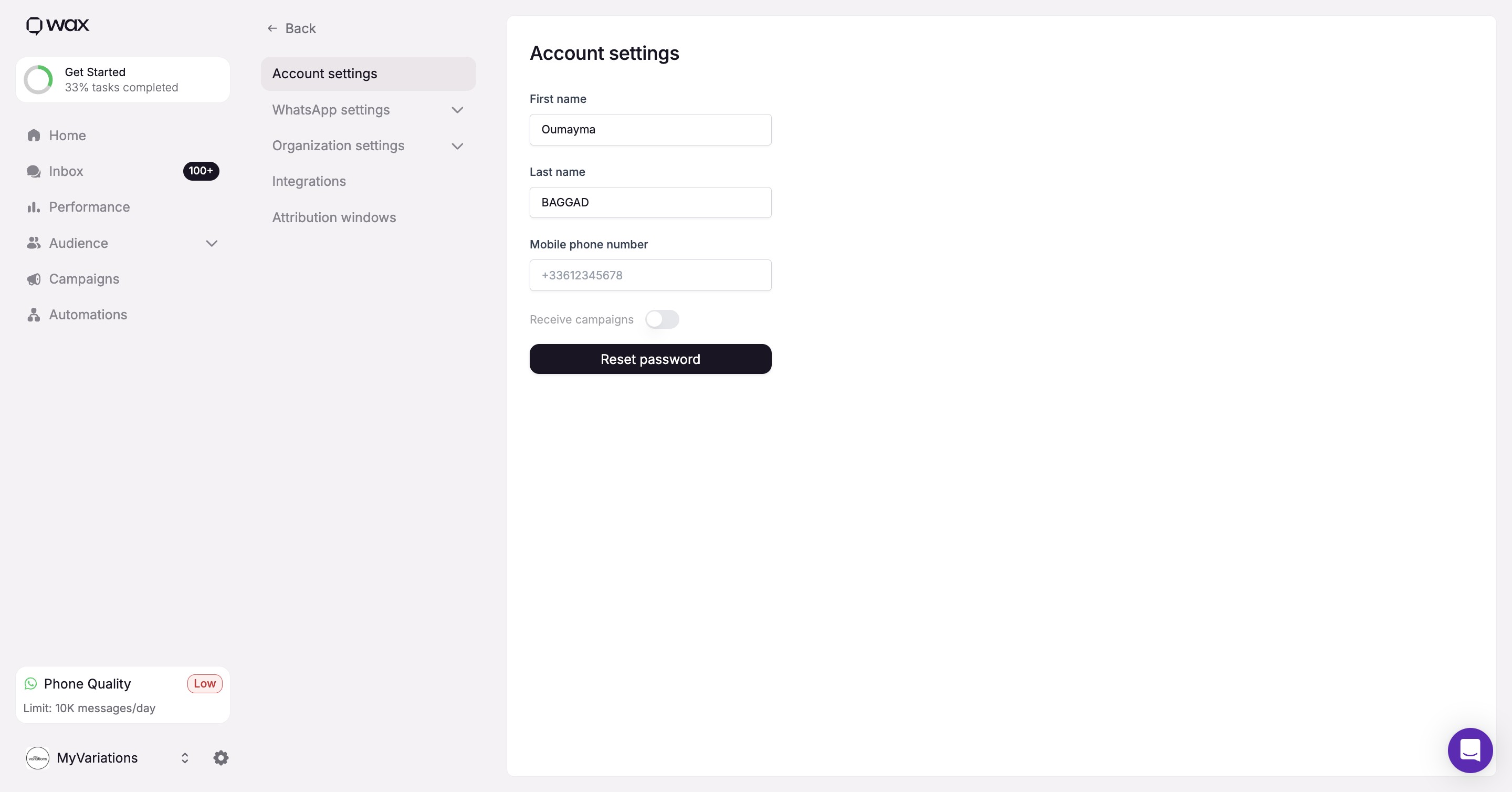Open the Phone Quality card
Image resolution: width=1512 pixels, height=792 pixels.
click(123, 694)
